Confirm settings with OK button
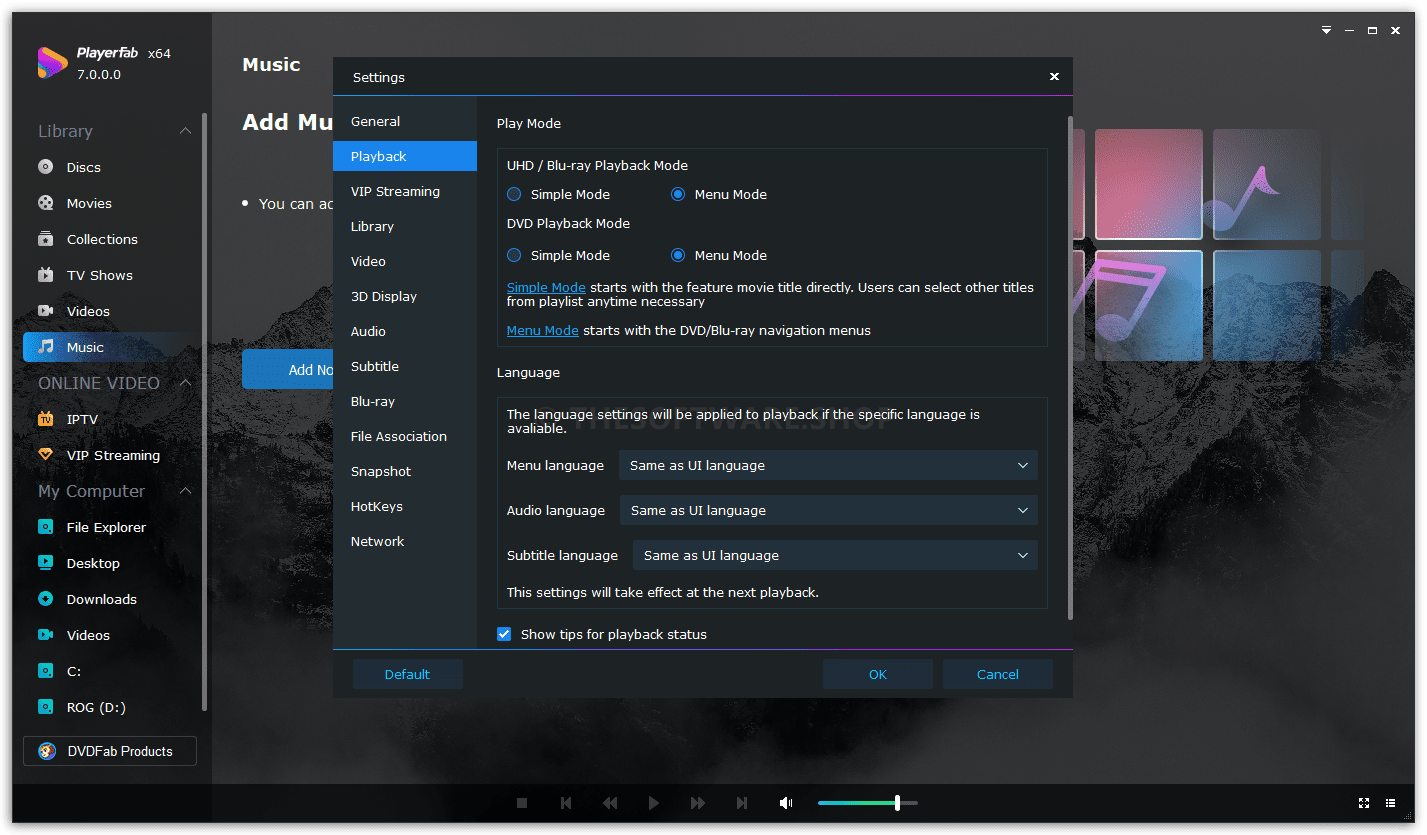The height and width of the screenshot is (835, 1427). click(x=878, y=674)
